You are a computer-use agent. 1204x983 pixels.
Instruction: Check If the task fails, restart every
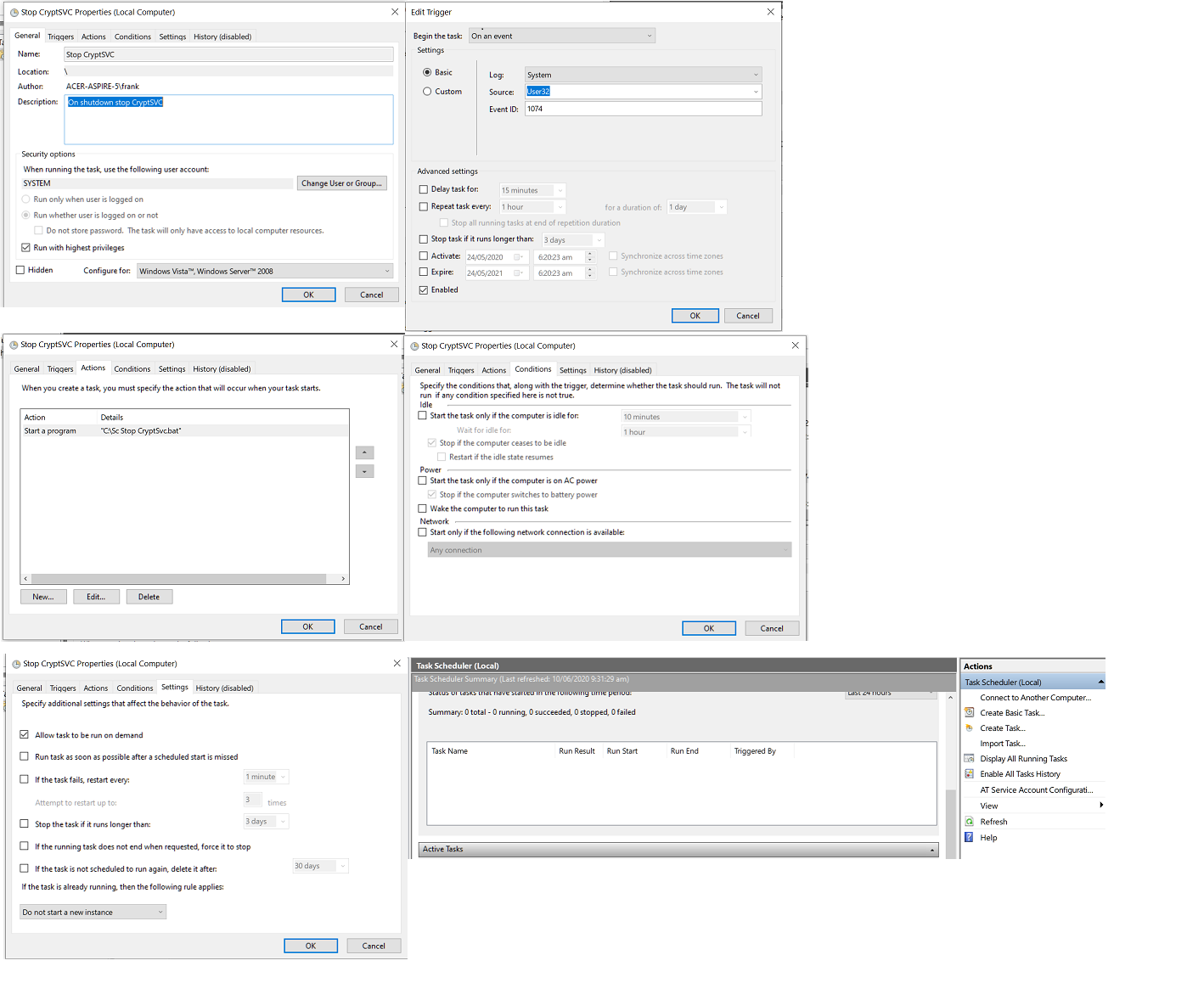(24, 779)
